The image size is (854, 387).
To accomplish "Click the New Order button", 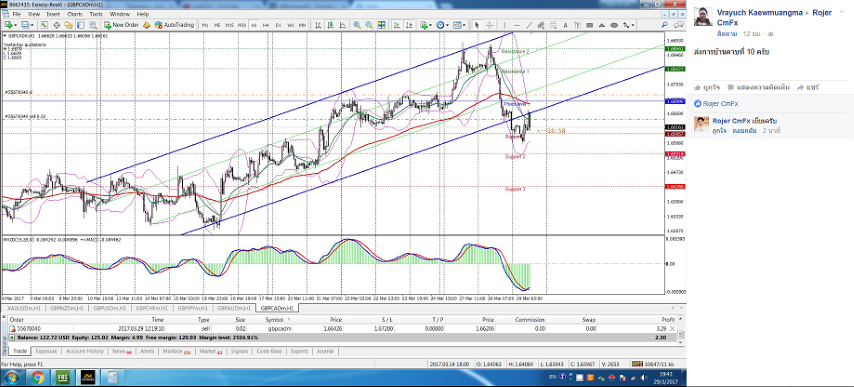I will tap(121, 24).
